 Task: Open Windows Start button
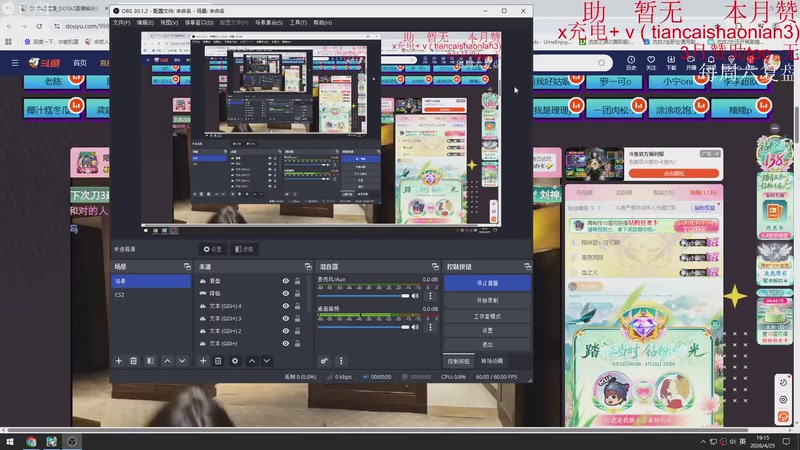(x=10, y=441)
